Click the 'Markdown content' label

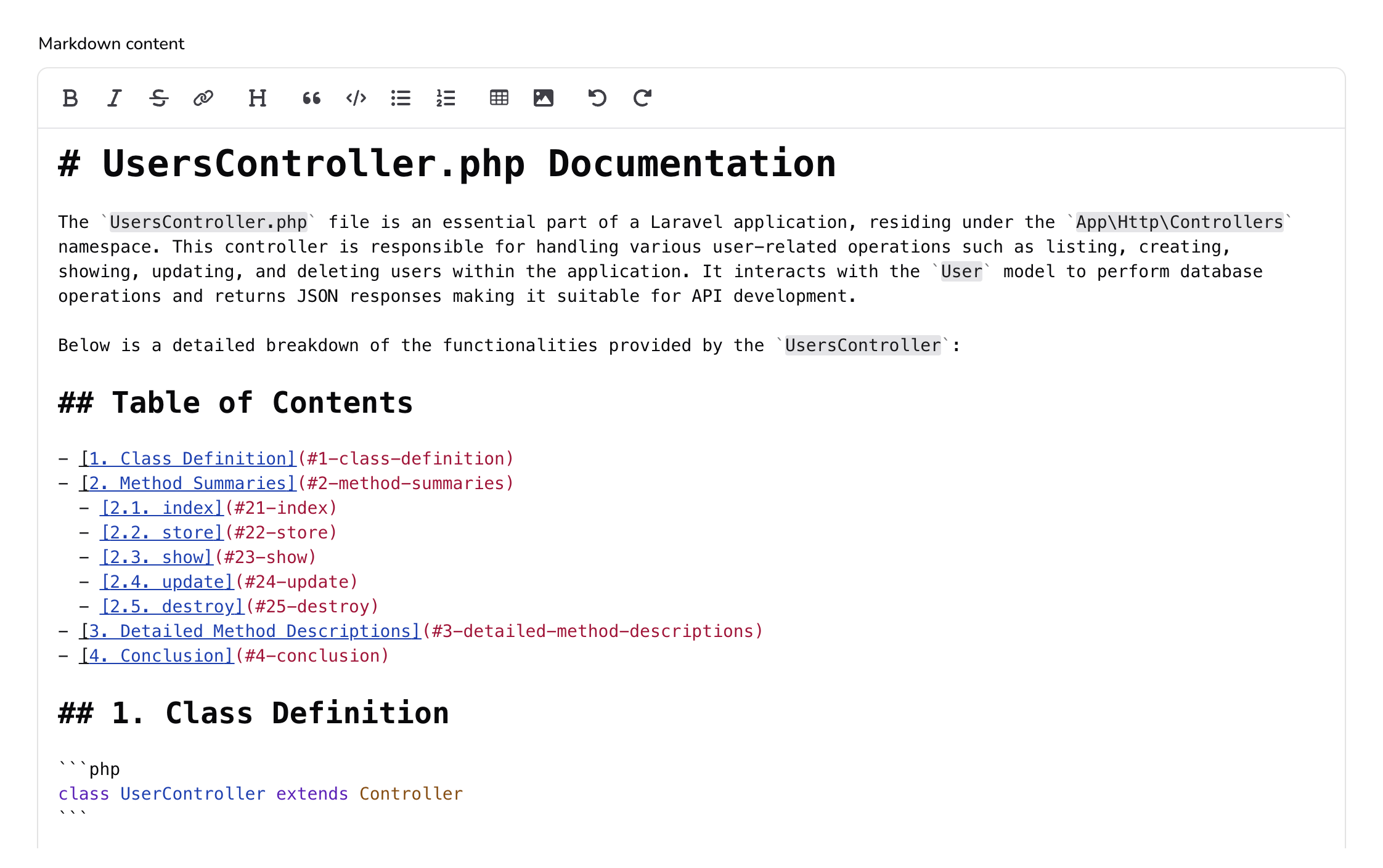112,44
